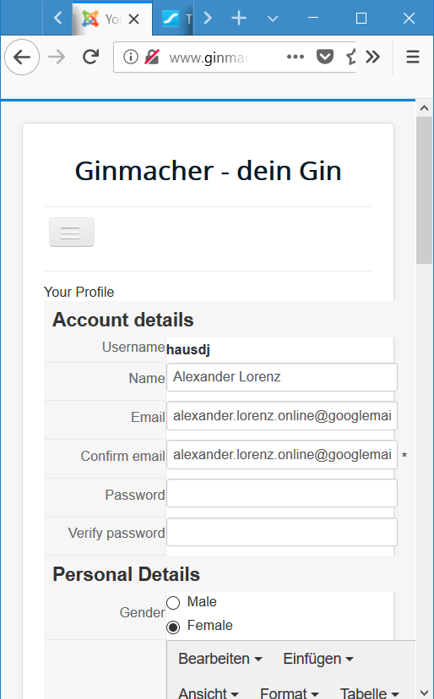Expand the Einfügen editor menu

point(318,659)
